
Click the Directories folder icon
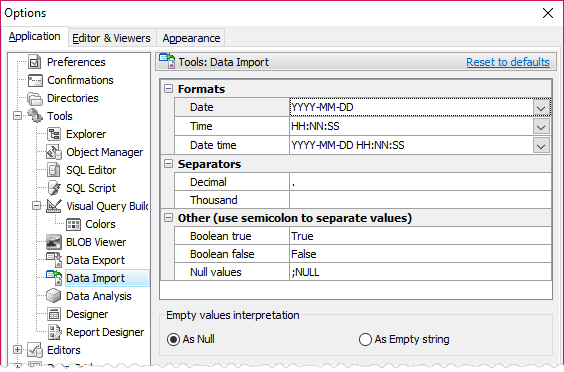point(35,98)
